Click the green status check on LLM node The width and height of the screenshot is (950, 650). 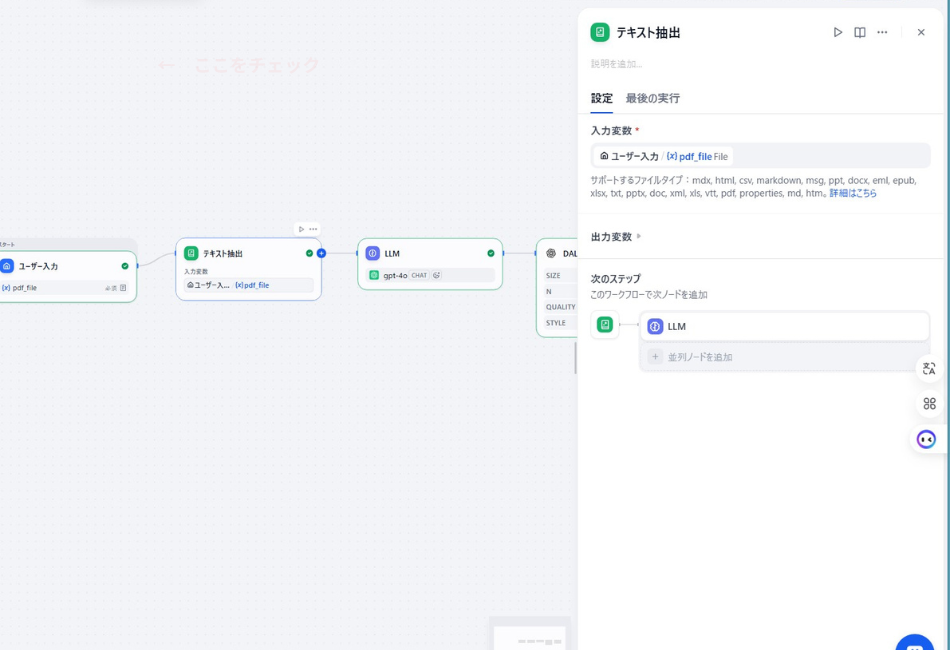(x=490, y=253)
